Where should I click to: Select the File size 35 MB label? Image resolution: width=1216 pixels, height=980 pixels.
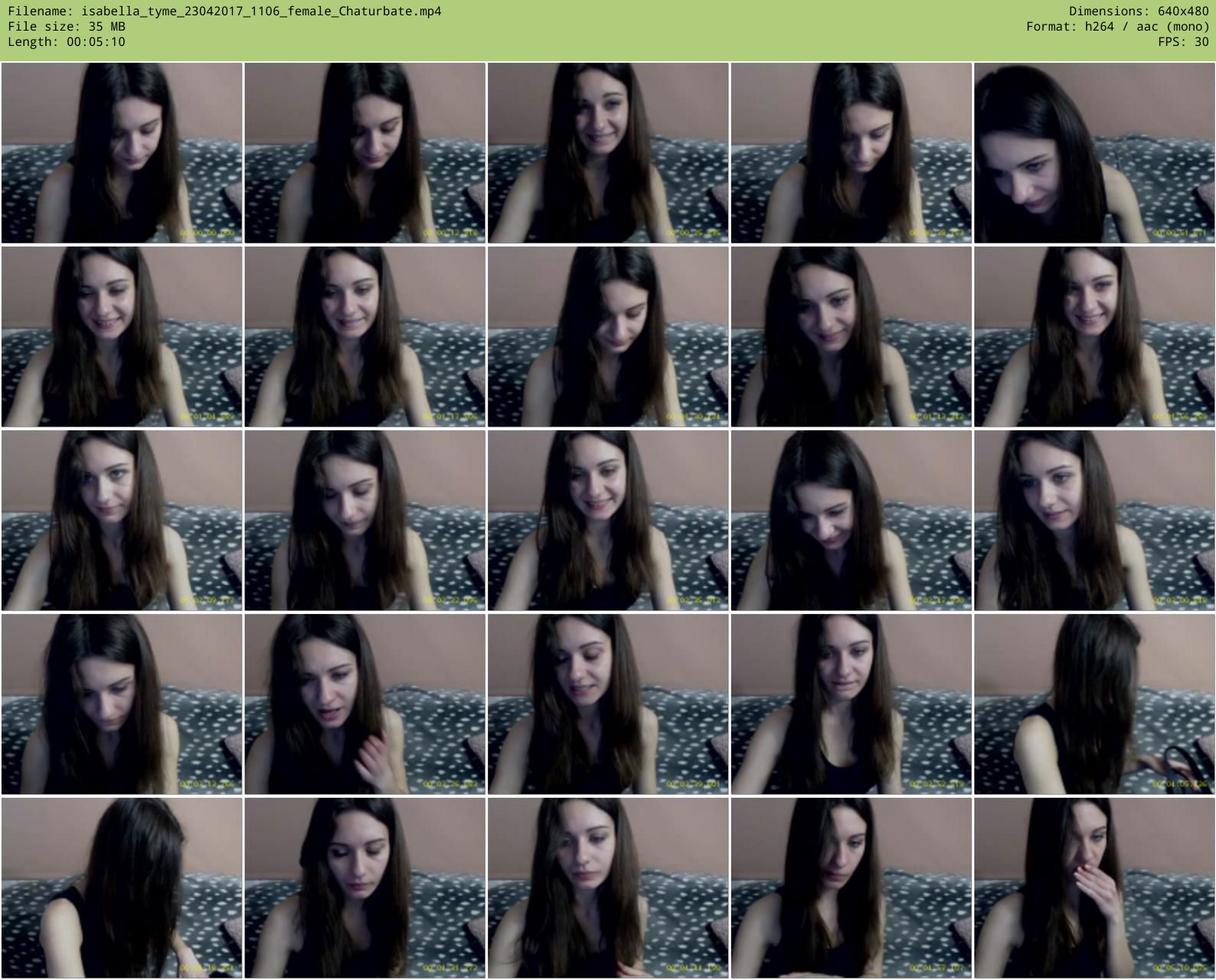click(x=67, y=27)
